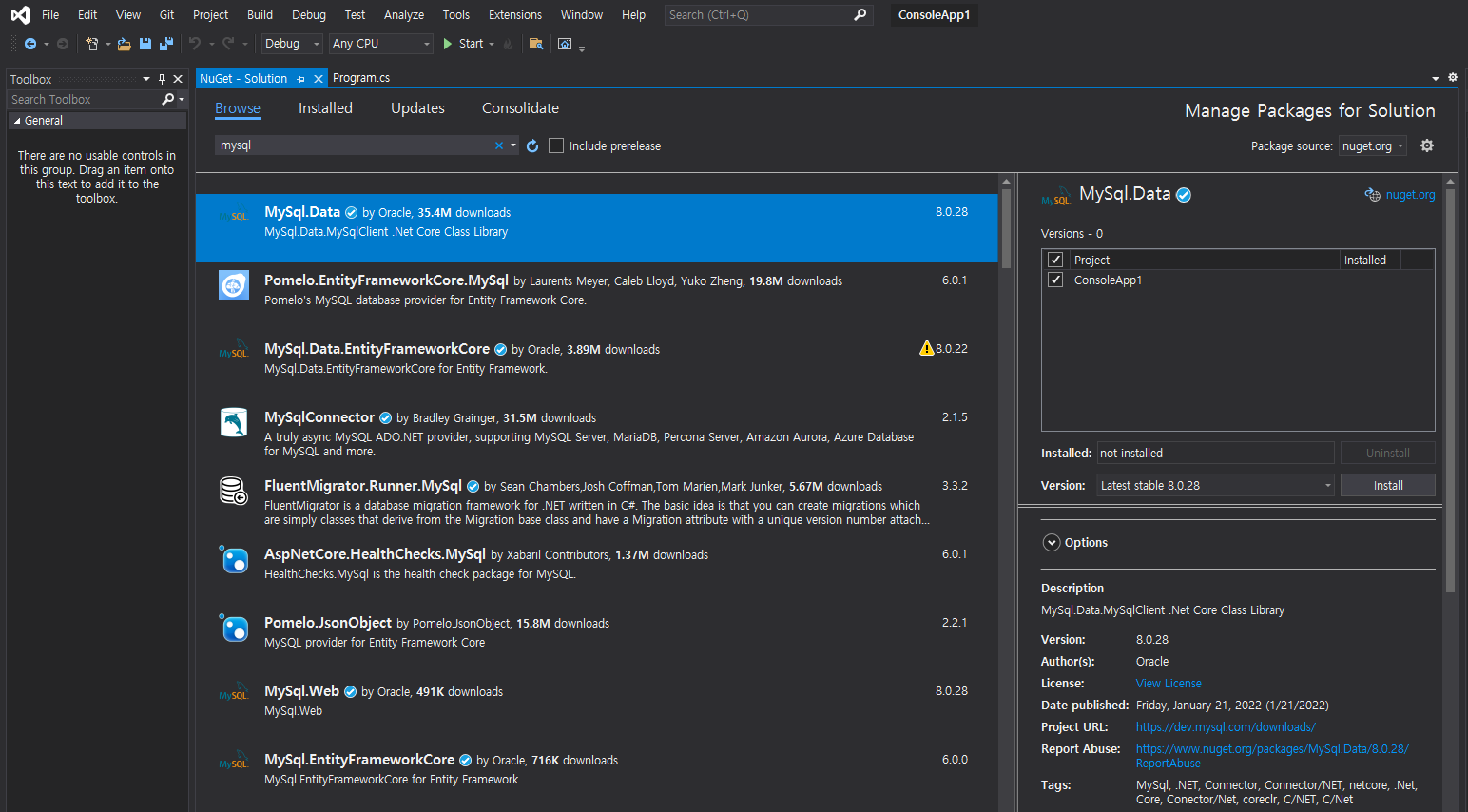
Task: Expand the Options section
Action: point(1052,543)
